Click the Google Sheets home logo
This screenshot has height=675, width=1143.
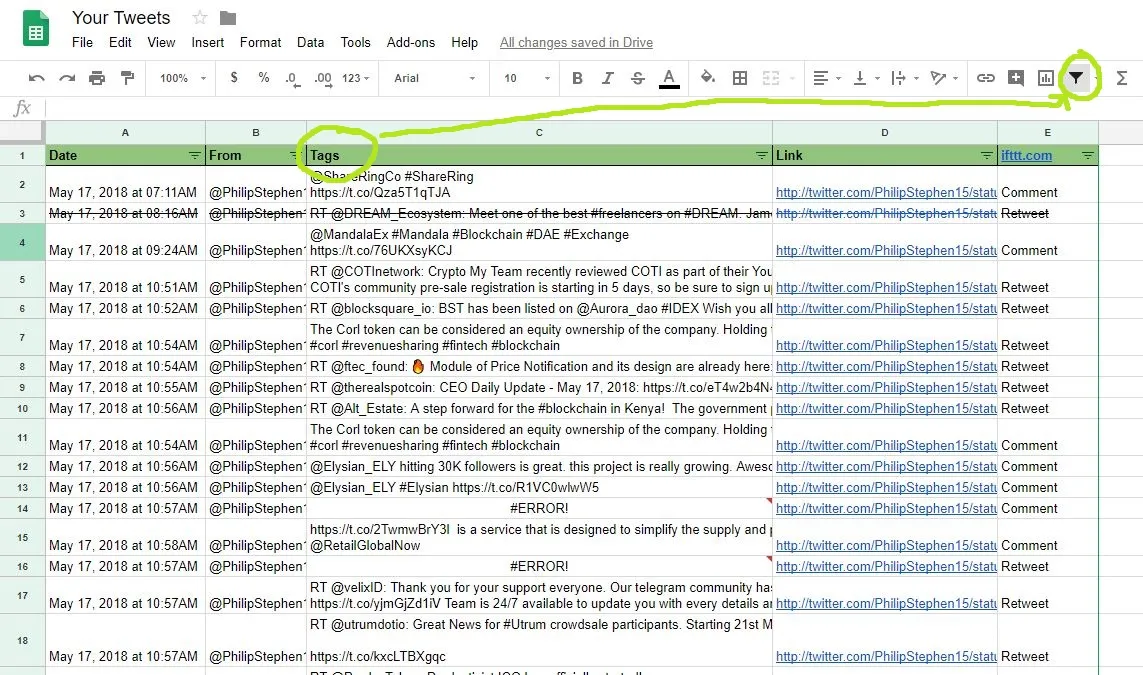[36, 28]
